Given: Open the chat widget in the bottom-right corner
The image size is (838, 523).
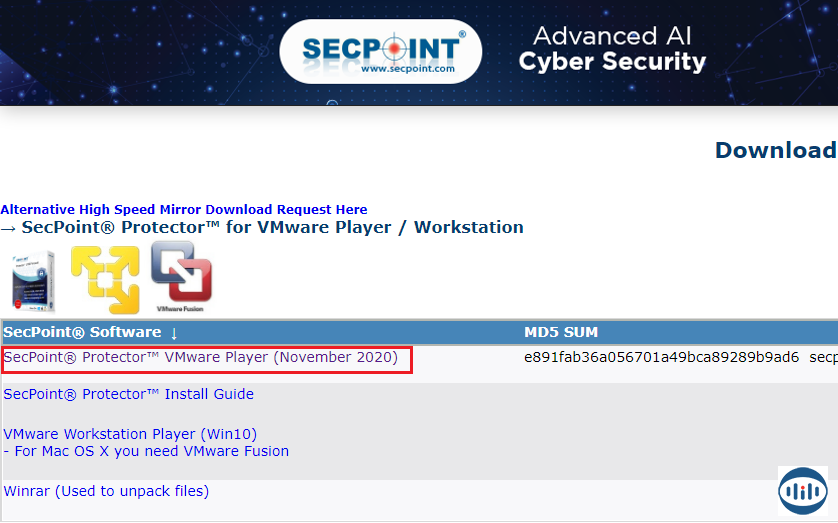Looking at the screenshot, I should (x=802, y=490).
